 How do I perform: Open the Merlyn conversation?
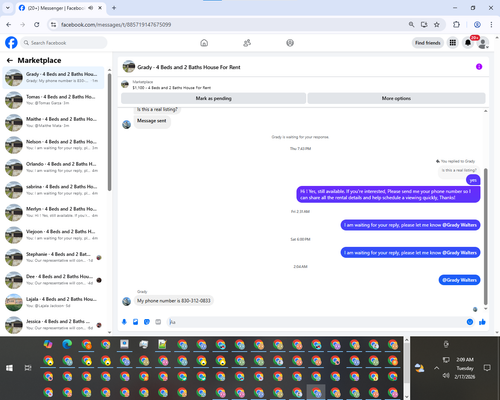click(x=53, y=212)
